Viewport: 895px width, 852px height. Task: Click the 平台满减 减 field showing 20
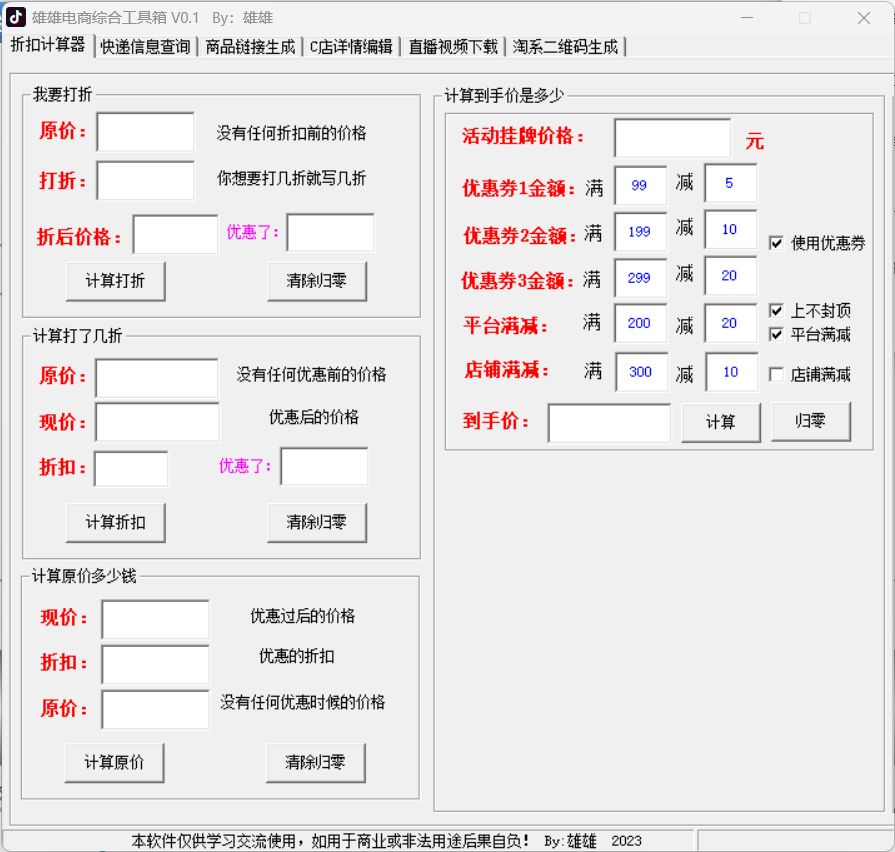[x=731, y=323]
